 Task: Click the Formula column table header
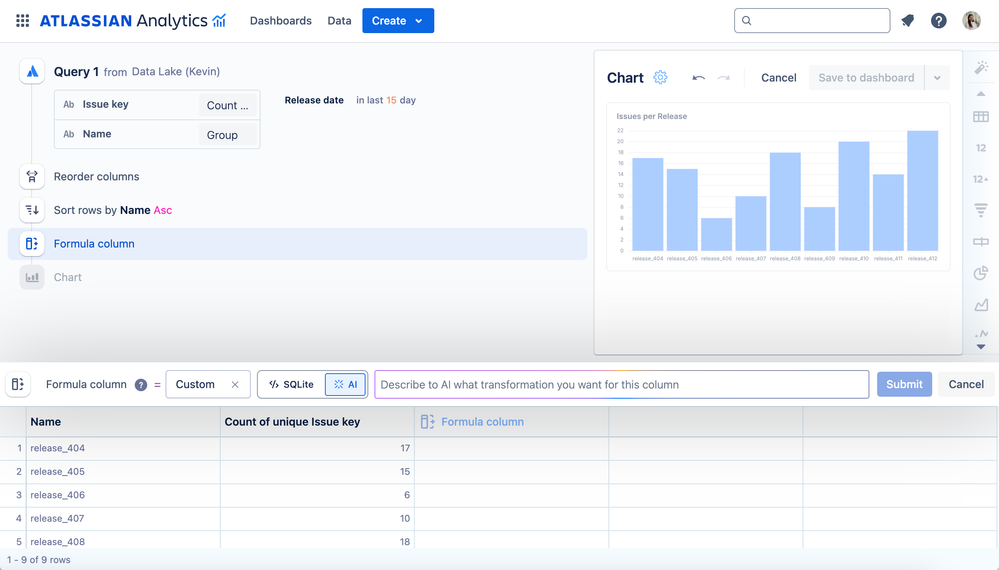tap(512, 422)
